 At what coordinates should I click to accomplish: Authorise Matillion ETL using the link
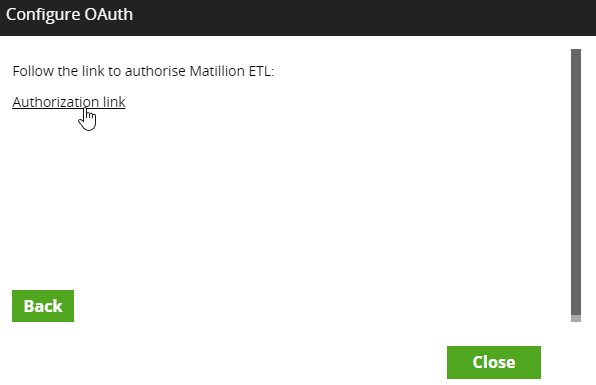coord(69,102)
